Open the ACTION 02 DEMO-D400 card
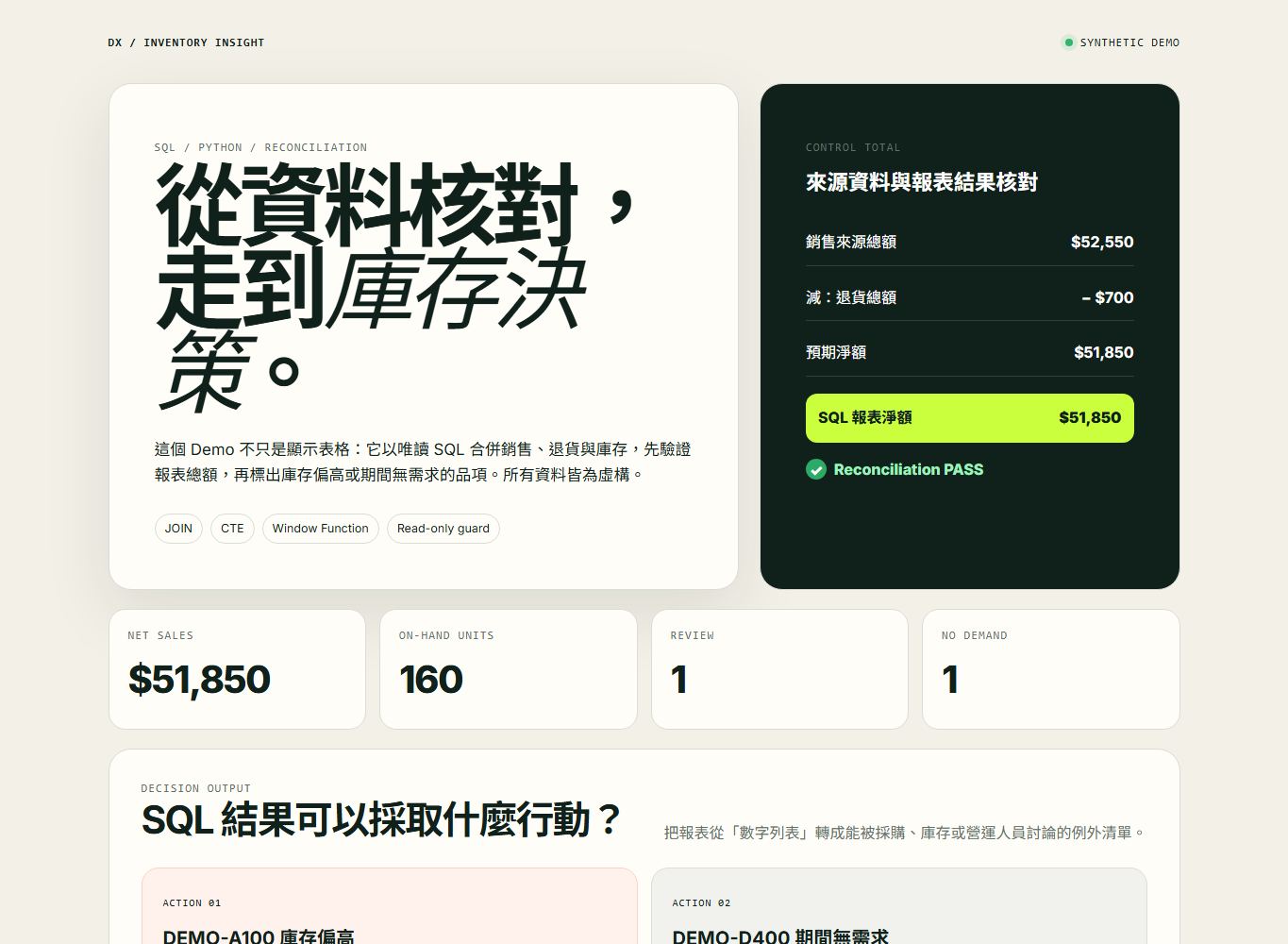 click(x=899, y=906)
